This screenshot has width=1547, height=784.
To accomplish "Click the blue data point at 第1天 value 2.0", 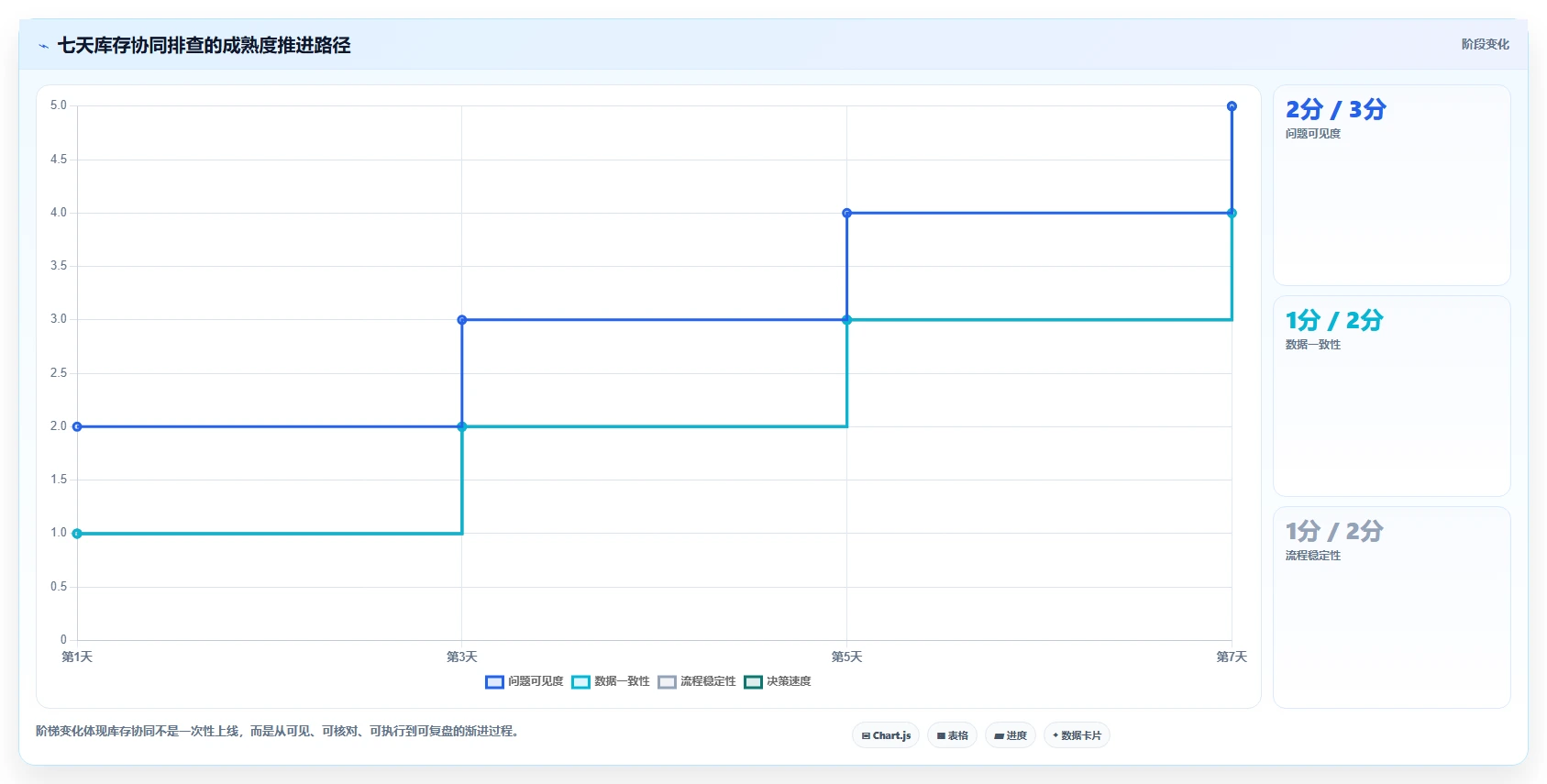I will (x=77, y=426).
